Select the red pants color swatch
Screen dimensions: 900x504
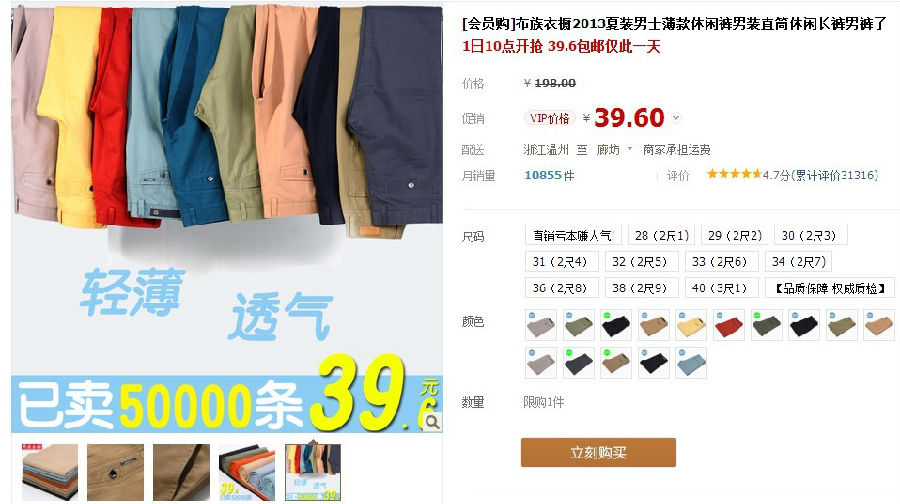pos(729,325)
